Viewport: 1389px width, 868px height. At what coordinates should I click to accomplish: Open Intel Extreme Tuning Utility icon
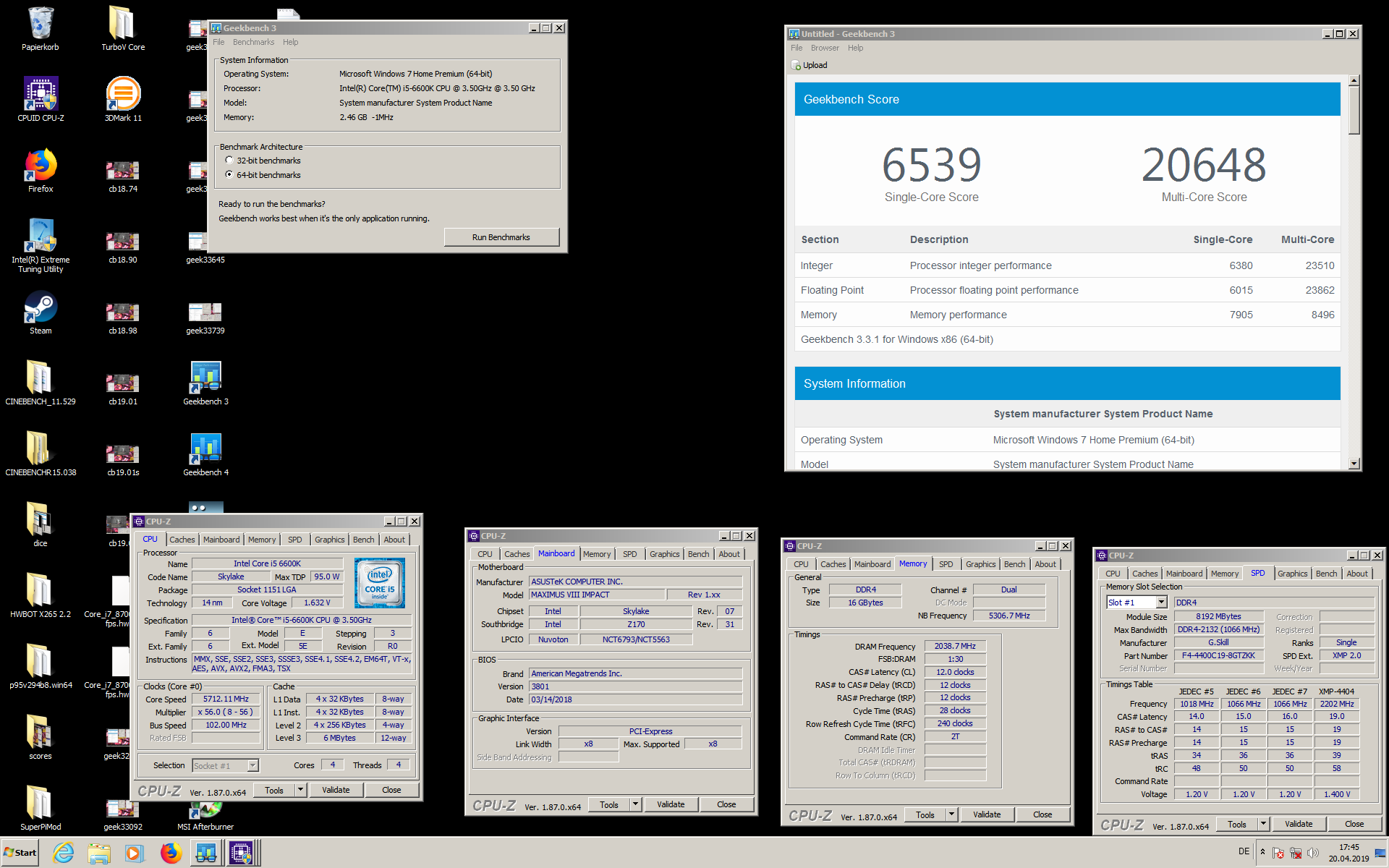(41, 246)
